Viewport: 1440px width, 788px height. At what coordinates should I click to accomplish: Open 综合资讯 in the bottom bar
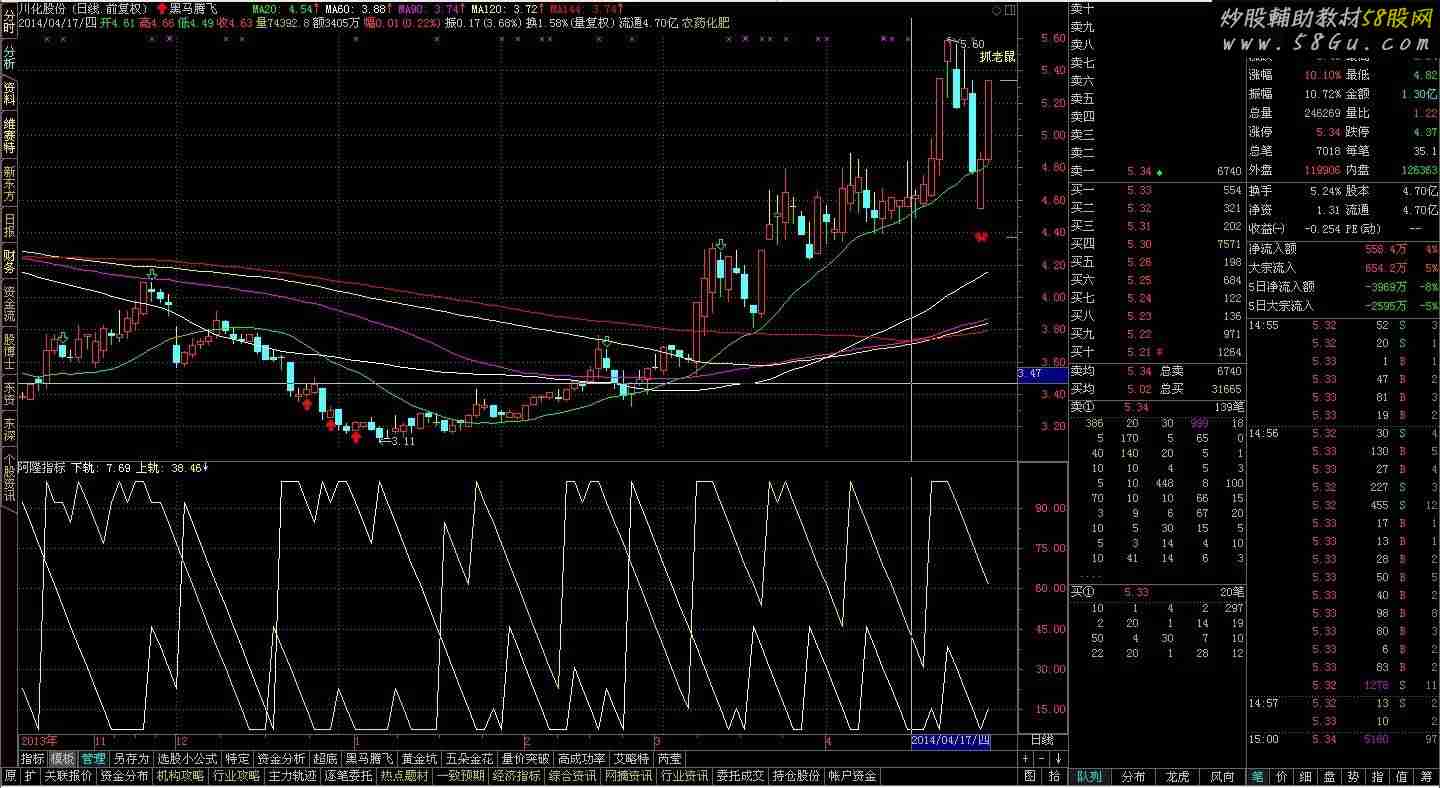[x=573, y=776]
